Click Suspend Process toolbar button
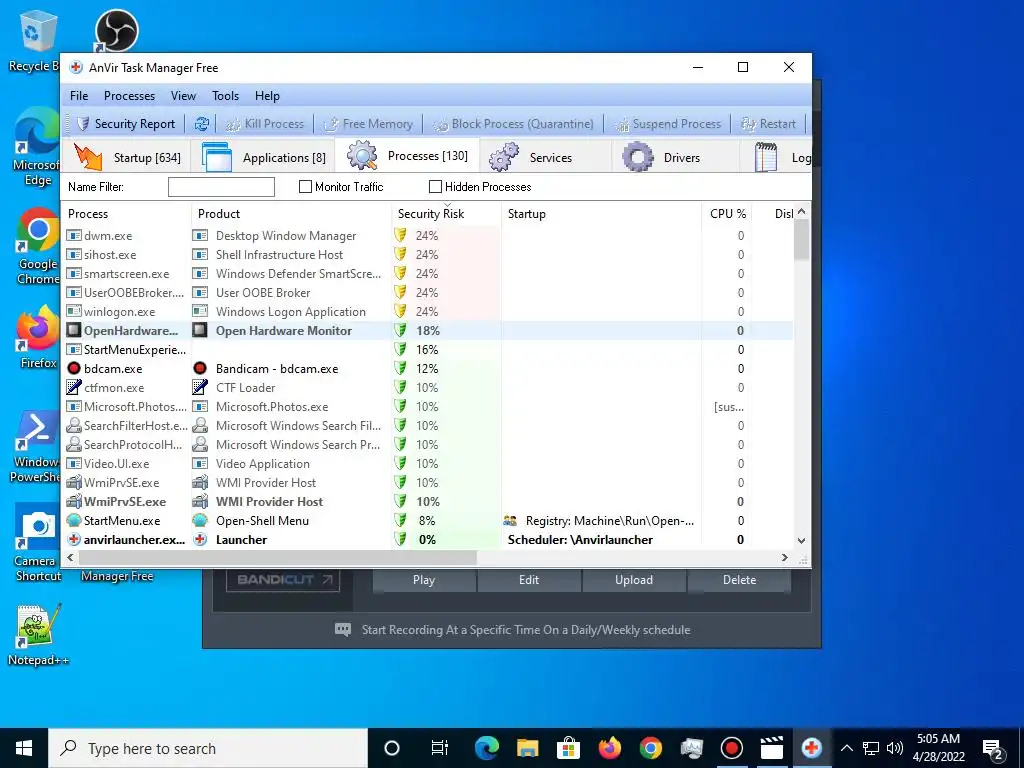 coord(667,123)
